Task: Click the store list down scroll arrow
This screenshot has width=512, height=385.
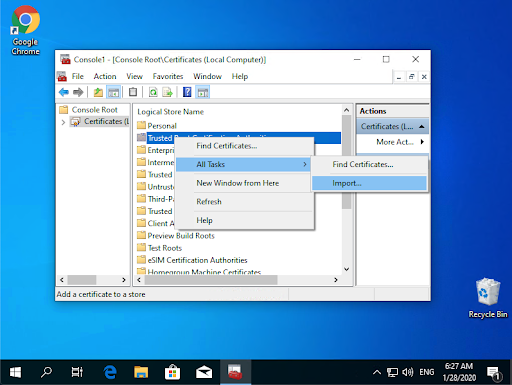Action: point(347,269)
